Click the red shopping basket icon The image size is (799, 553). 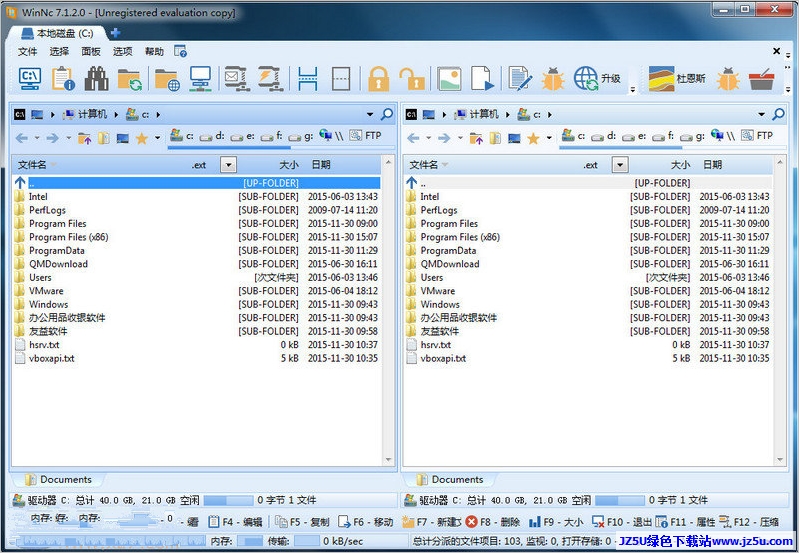761,80
